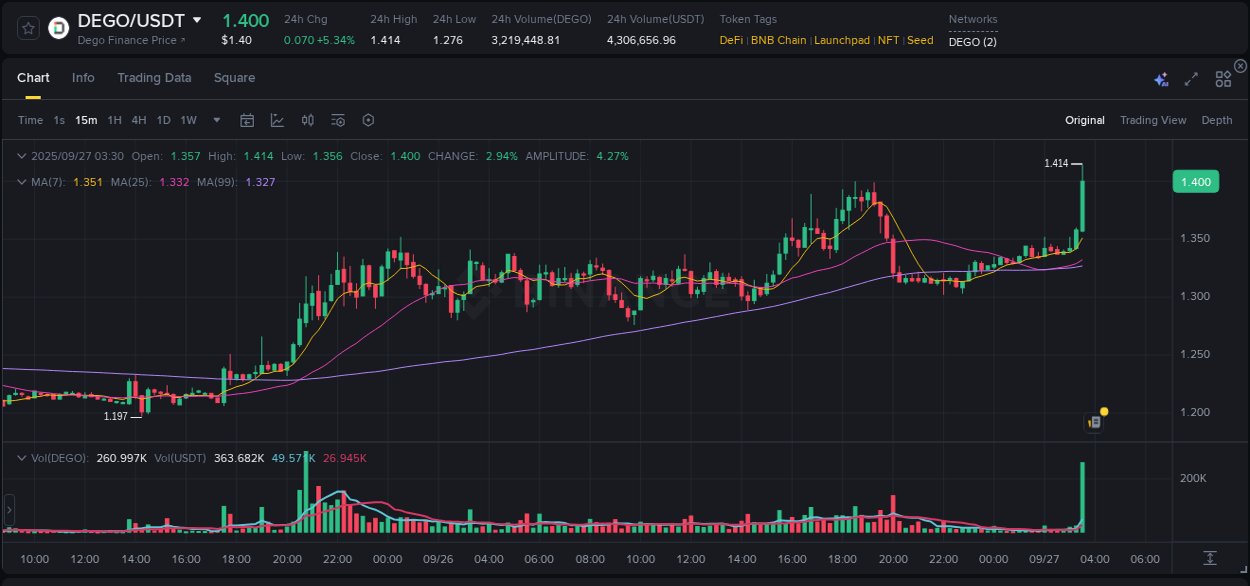Select the 1D timeframe
1250x586 pixels.
coord(163,120)
